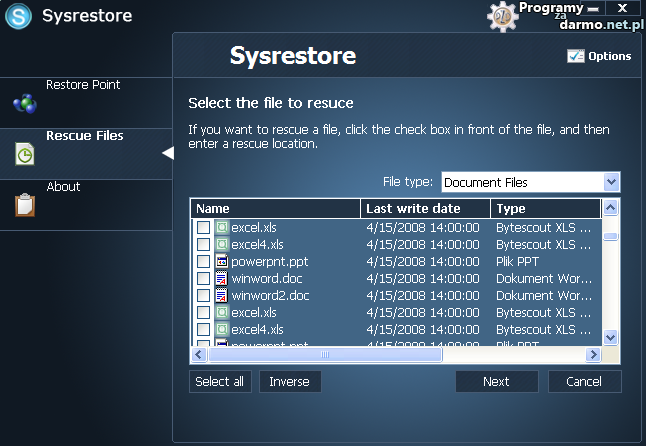Proceed with the Next button
Screen dimensions: 646x446
tap(496, 382)
